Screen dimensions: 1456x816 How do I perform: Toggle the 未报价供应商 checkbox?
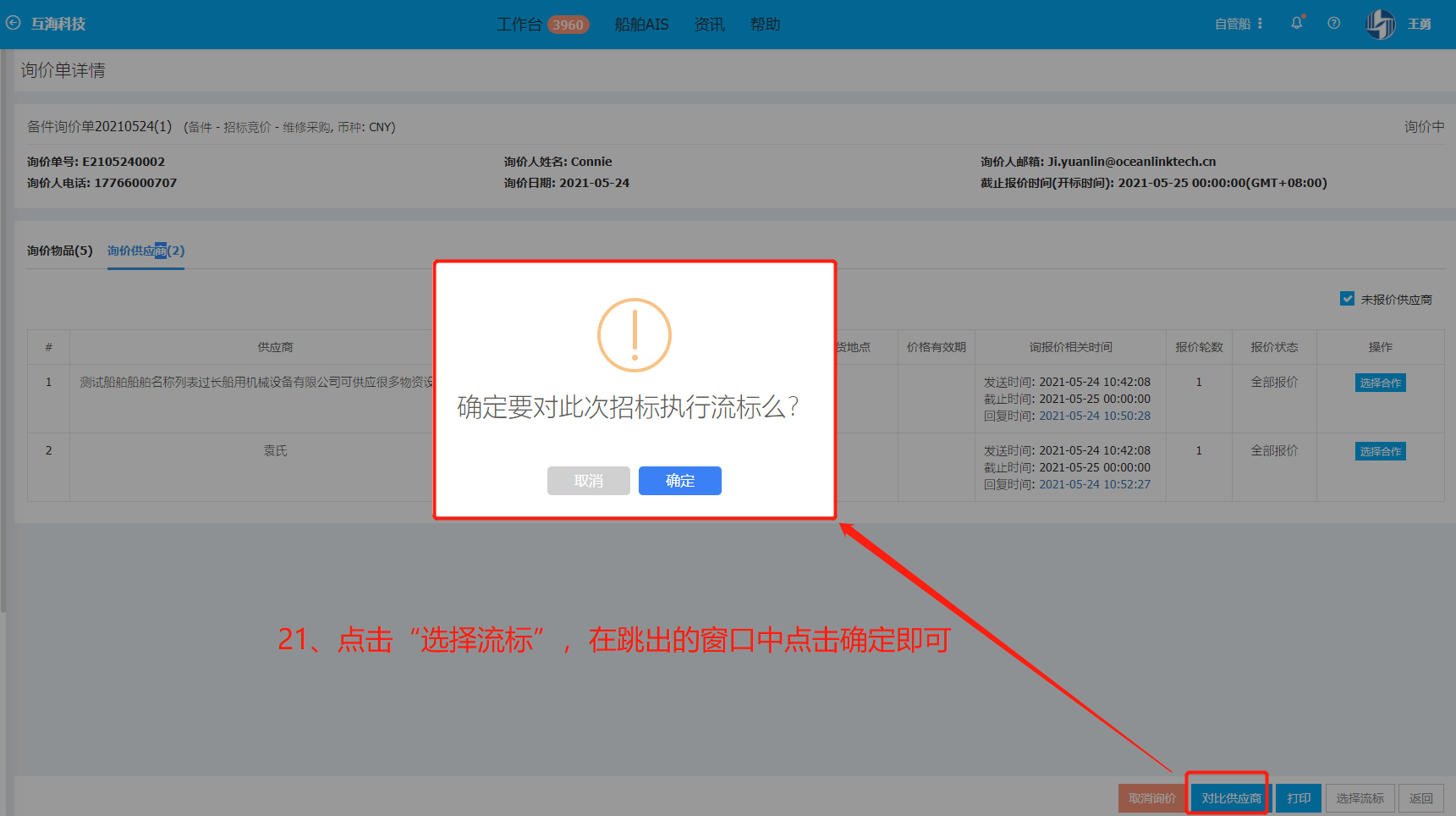coord(1347,299)
